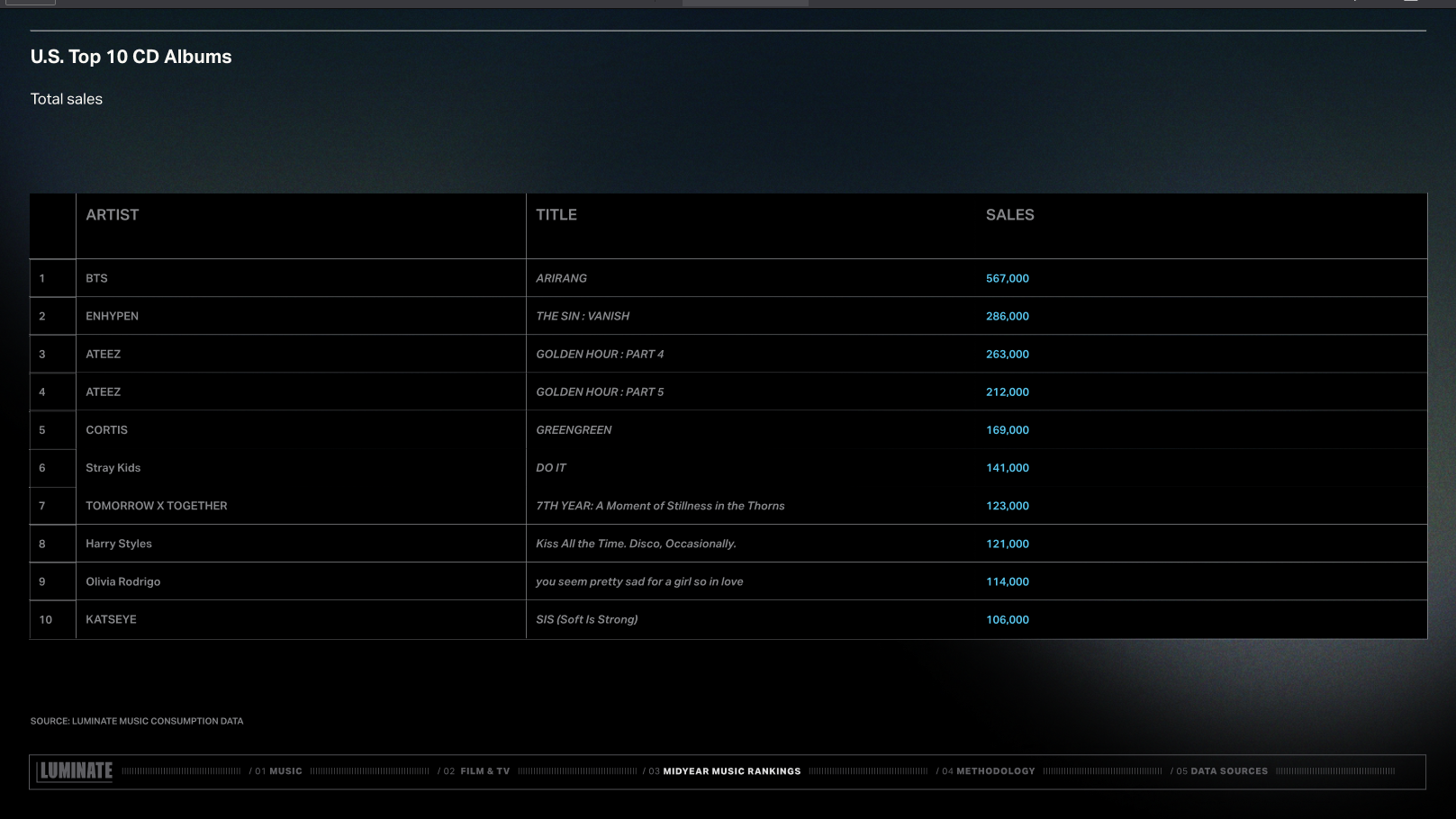Click the 567,000 sales value
The width and height of the screenshot is (1456, 819).
click(1007, 278)
